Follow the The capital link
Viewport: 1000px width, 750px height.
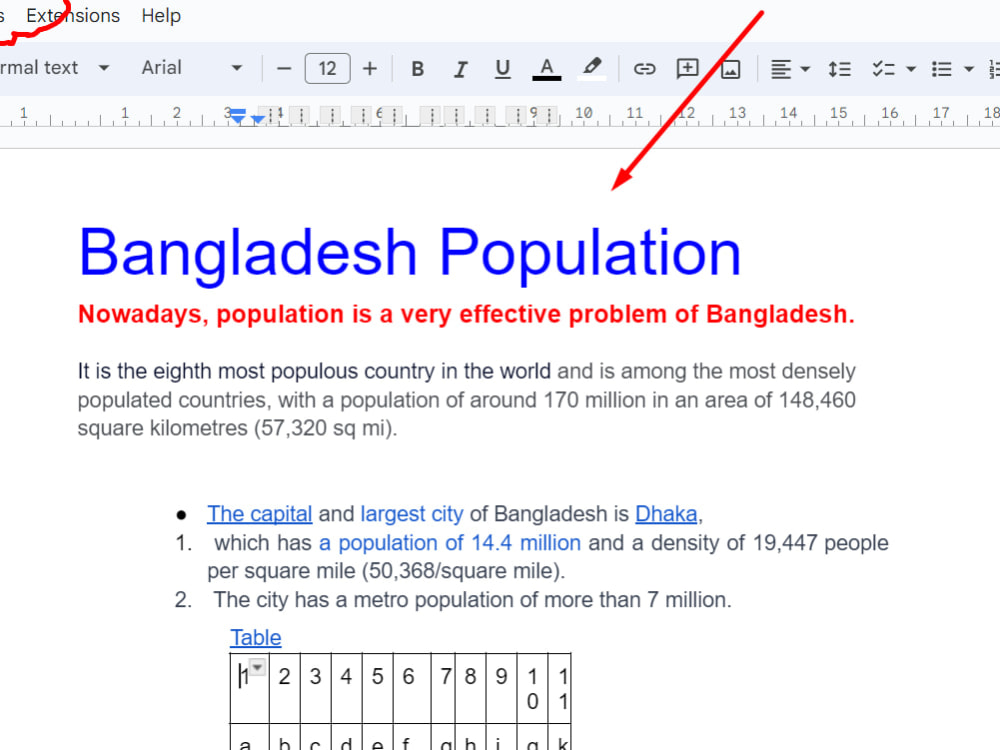(260, 514)
